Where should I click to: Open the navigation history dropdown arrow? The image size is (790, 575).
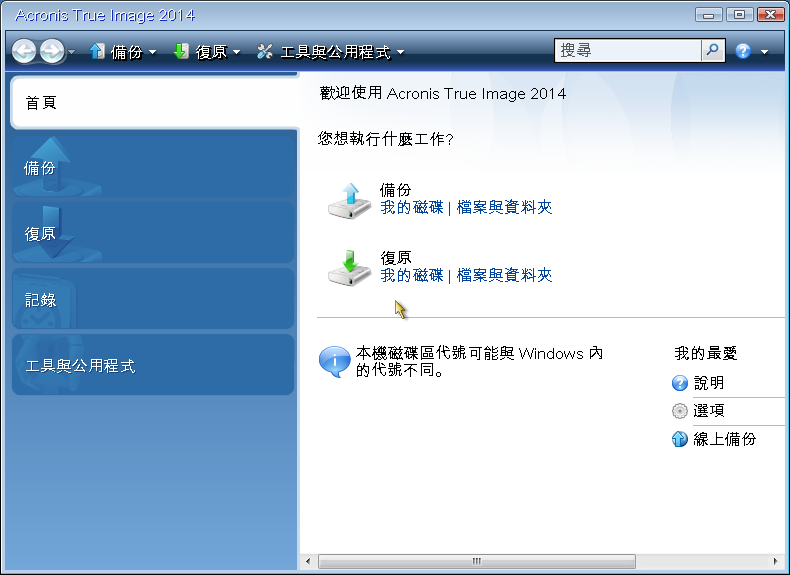(x=72, y=51)
